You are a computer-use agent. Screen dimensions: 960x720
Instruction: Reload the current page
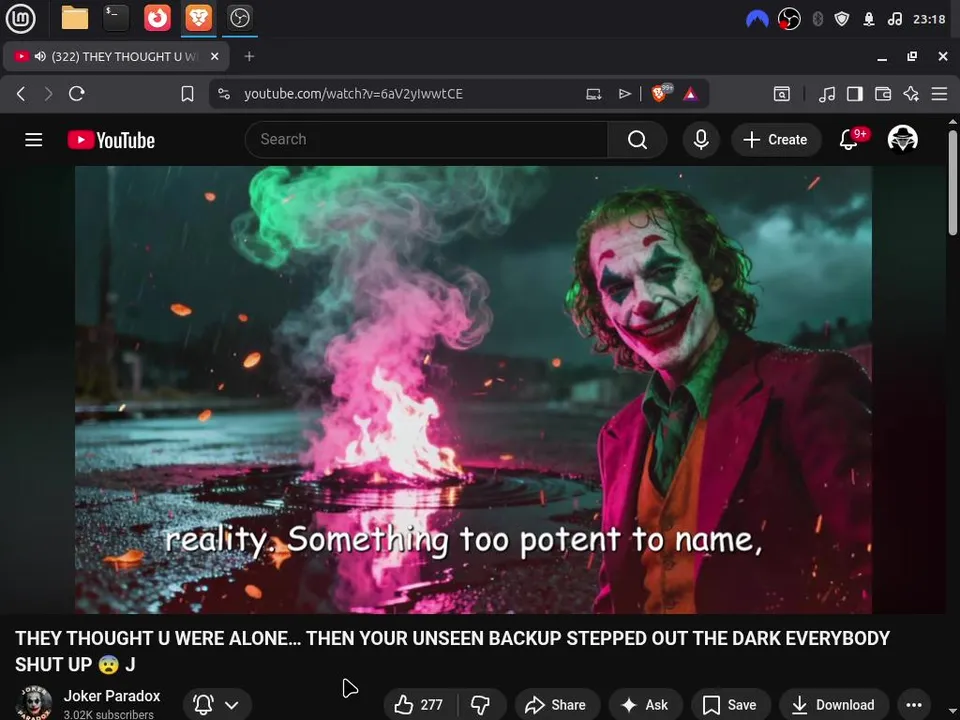pos(77,94)
